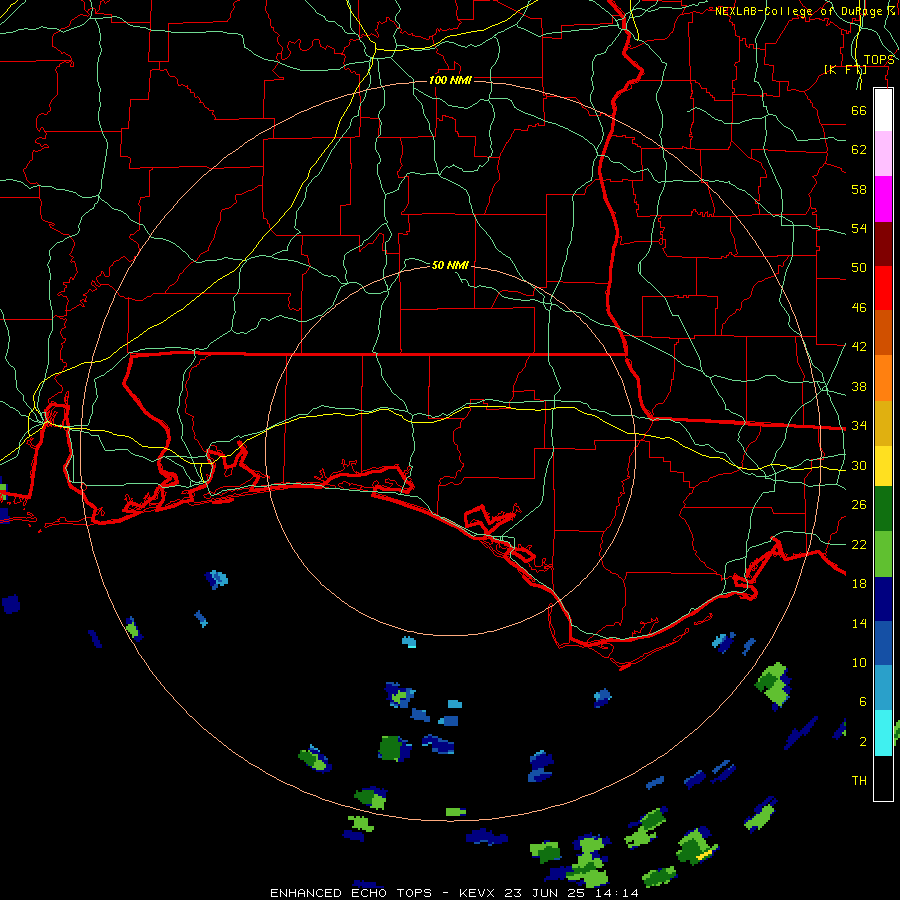This screenshot has width=900, height=900.
Task: Click the [K FT] units label
Action: click(x=845, y=69)
